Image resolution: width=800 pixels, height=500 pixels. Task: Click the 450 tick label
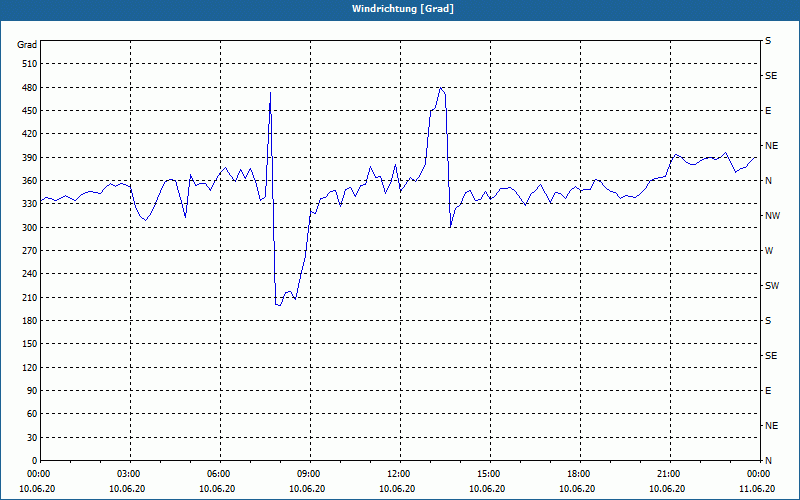[x=30, y=111]
